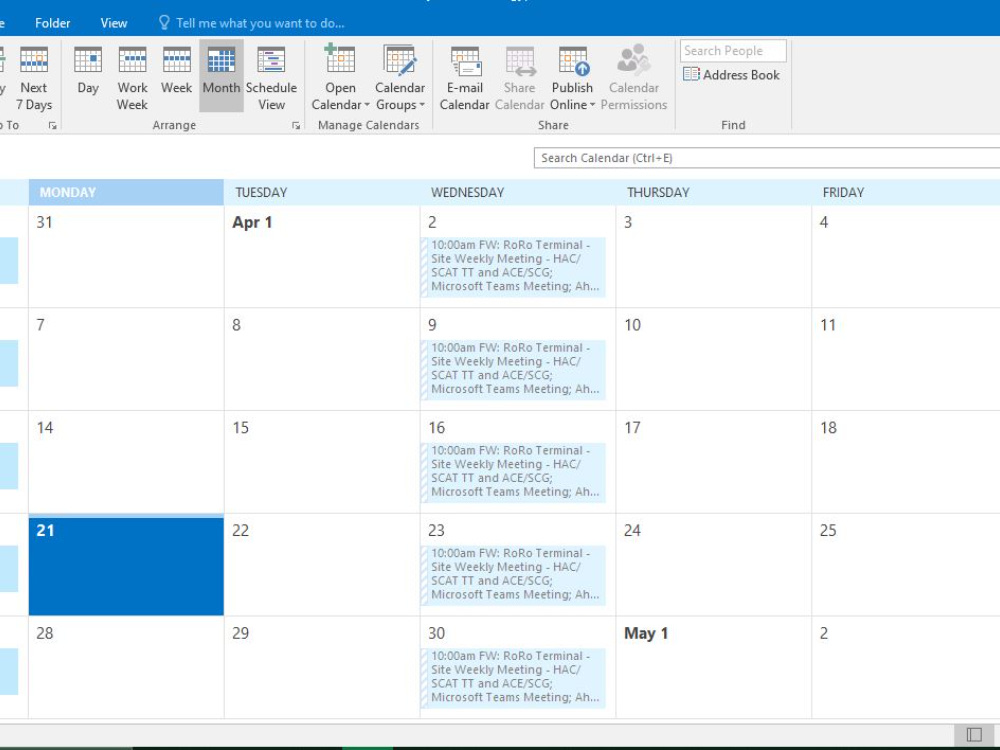
Task: Select the Tuesday column header
Action: [322, 193]
